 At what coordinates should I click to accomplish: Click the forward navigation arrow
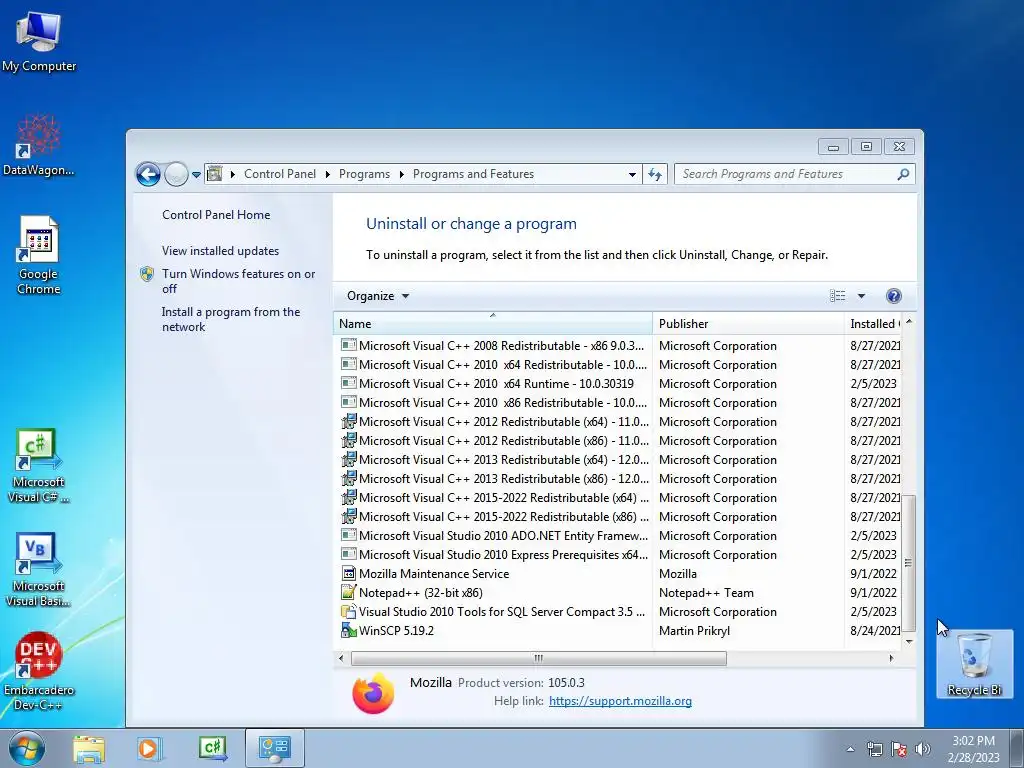coord(176,174)
